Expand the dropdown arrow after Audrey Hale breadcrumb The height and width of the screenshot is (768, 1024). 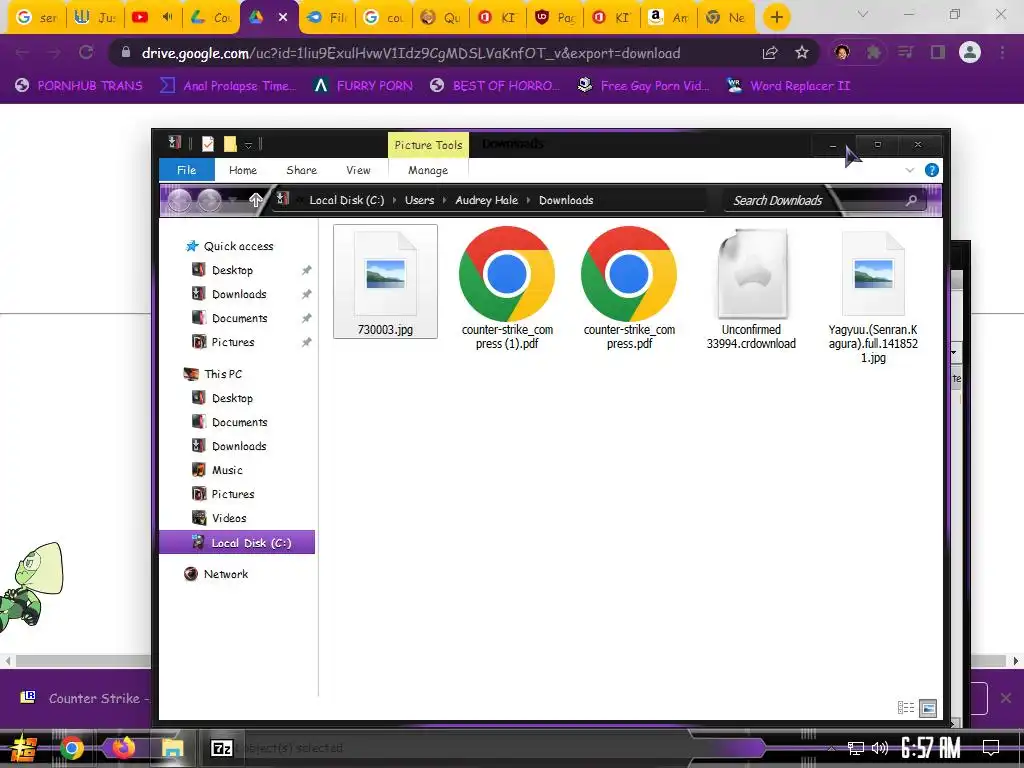[x=528, y=200]
